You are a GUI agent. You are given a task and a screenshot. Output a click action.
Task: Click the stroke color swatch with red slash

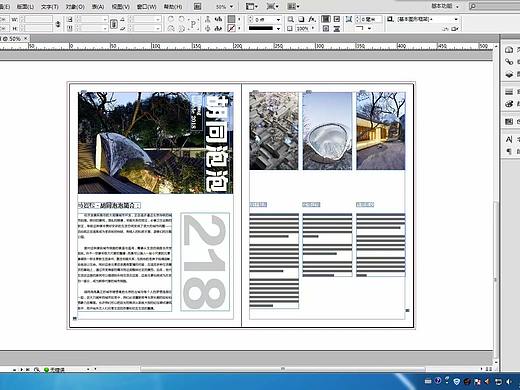(x=231, y=29)
